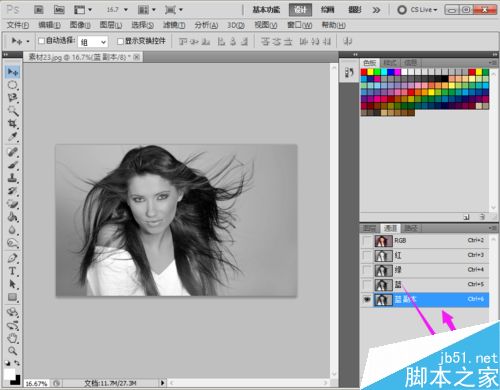Select the Eyedropper tool
Screen dimensions: 500x390
(13, 136)
